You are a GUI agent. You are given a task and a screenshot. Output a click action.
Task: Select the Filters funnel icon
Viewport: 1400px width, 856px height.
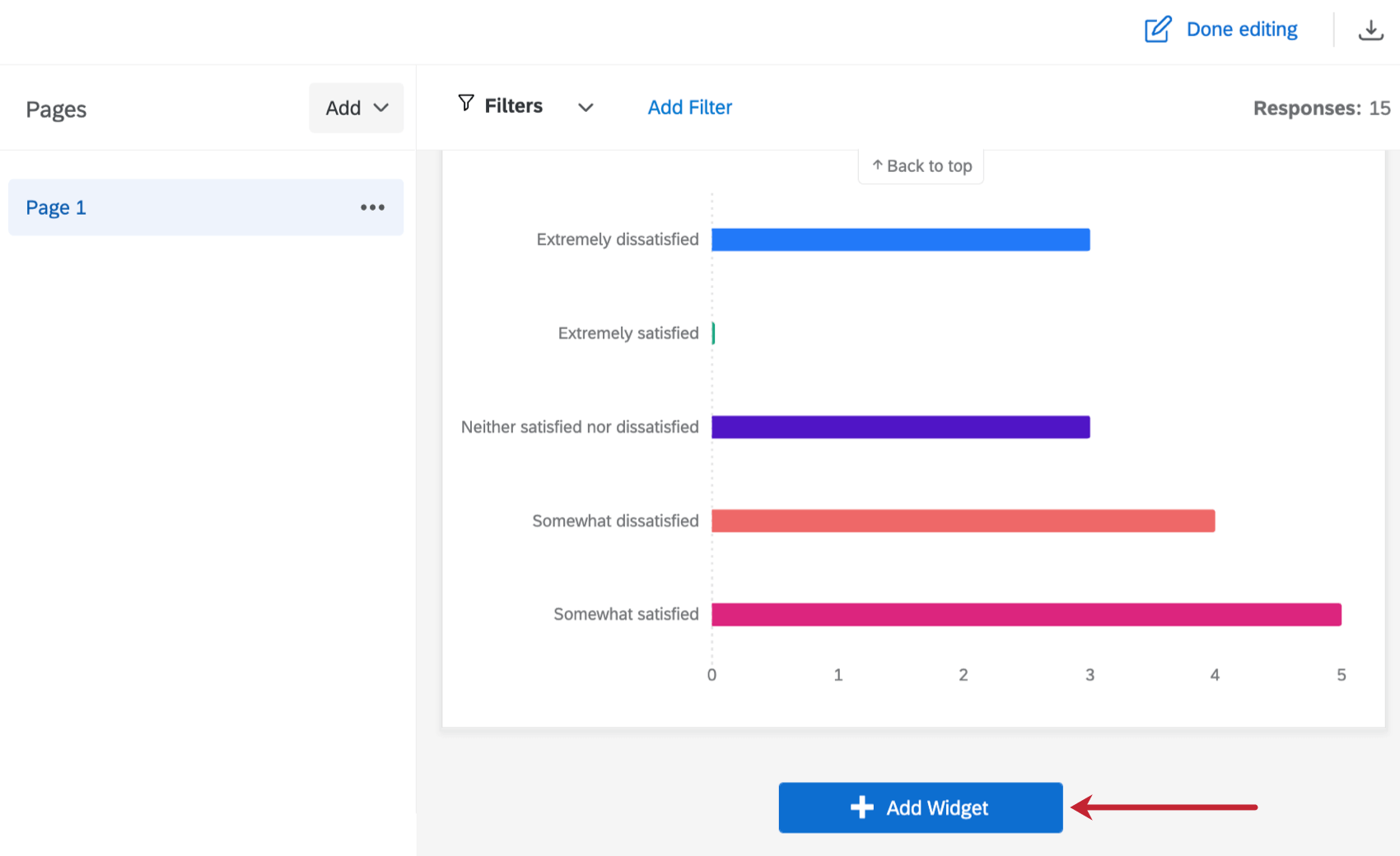coord(466,105)
